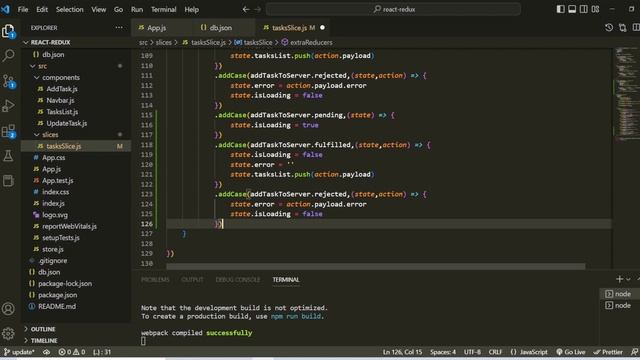This screenshot has height=360, width=640.
Task: Open the Accounts icon in activity bar
Action: (x=8, y=309)
